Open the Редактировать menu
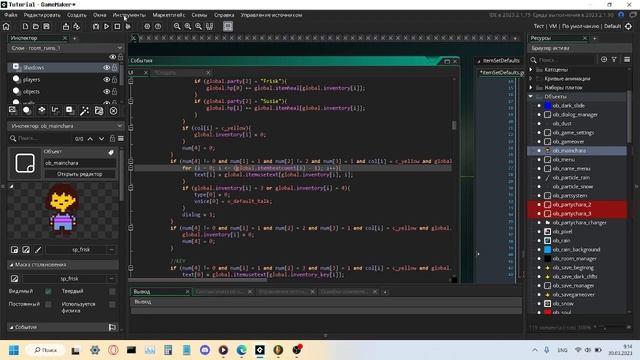Image resolution: width=640 pixels, height=360 pixels. tap(42, 15)
